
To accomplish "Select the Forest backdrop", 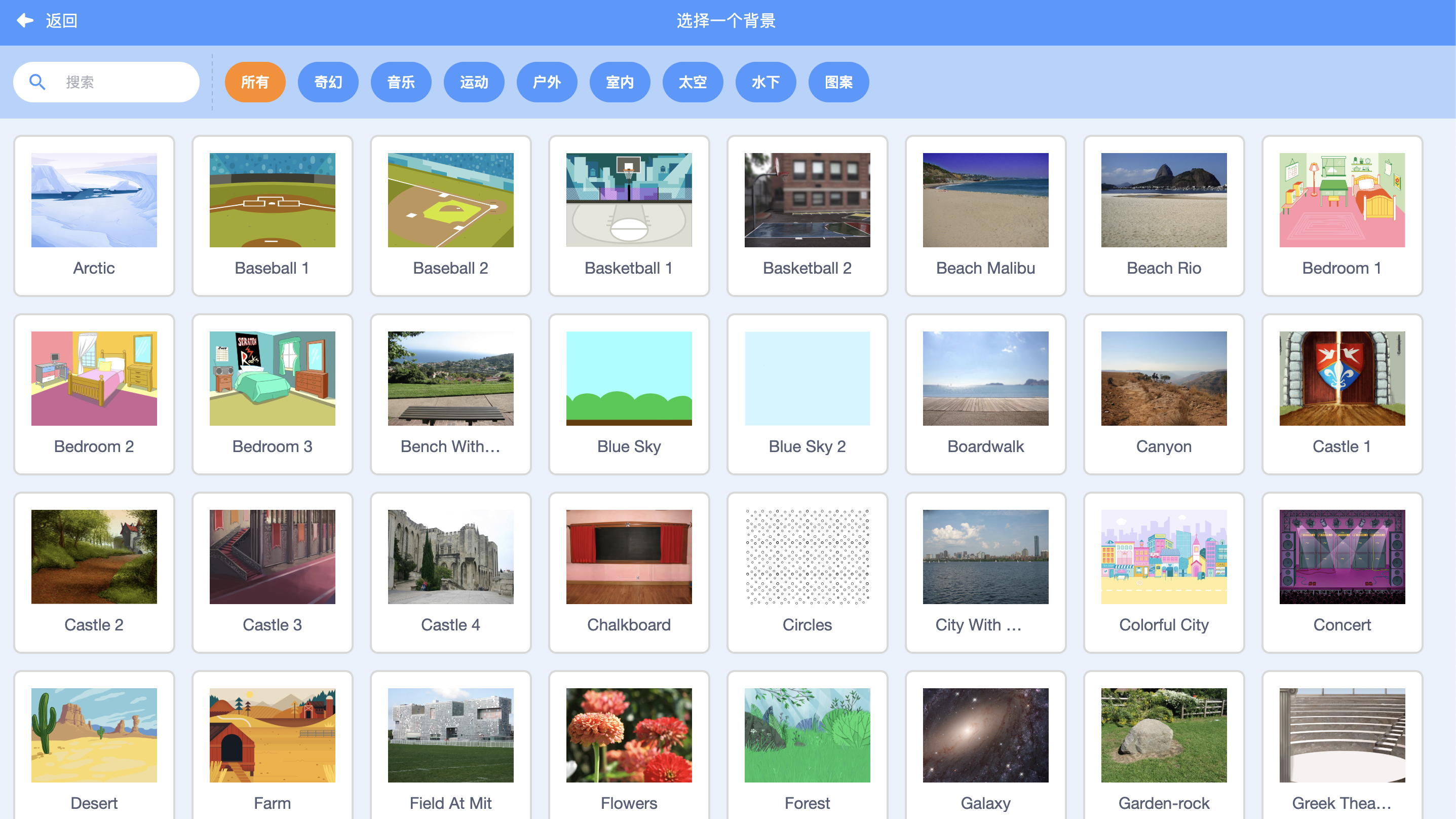I will pyautogui.click(x=807, y=746).
